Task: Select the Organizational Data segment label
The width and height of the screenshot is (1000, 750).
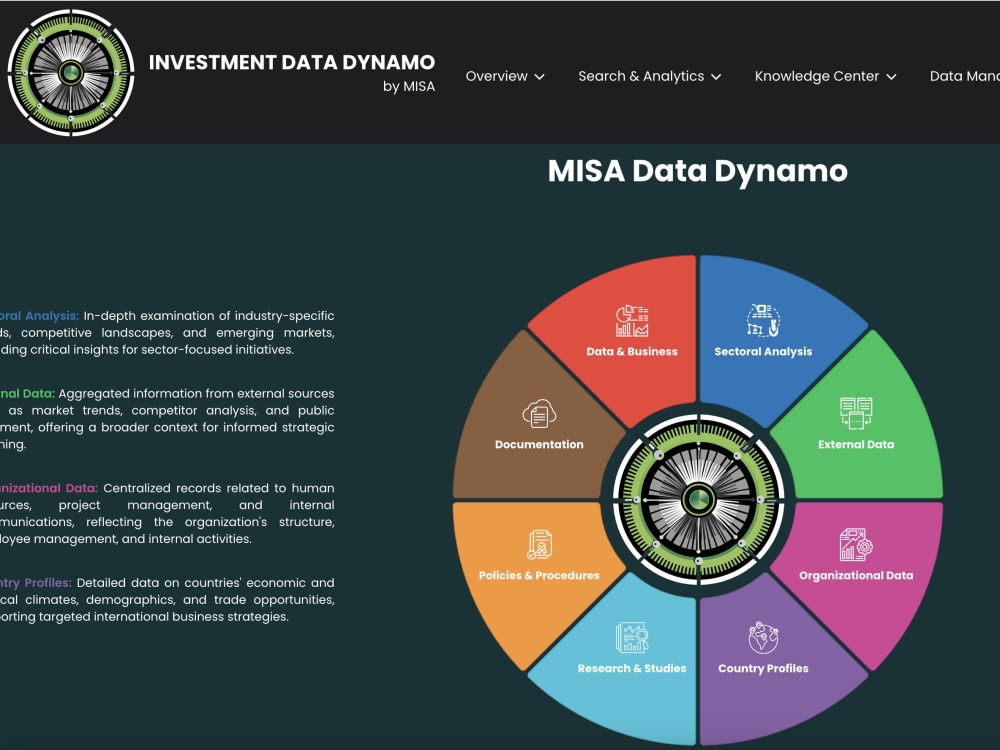Action: pyautogui.click(x=856, y=575)
